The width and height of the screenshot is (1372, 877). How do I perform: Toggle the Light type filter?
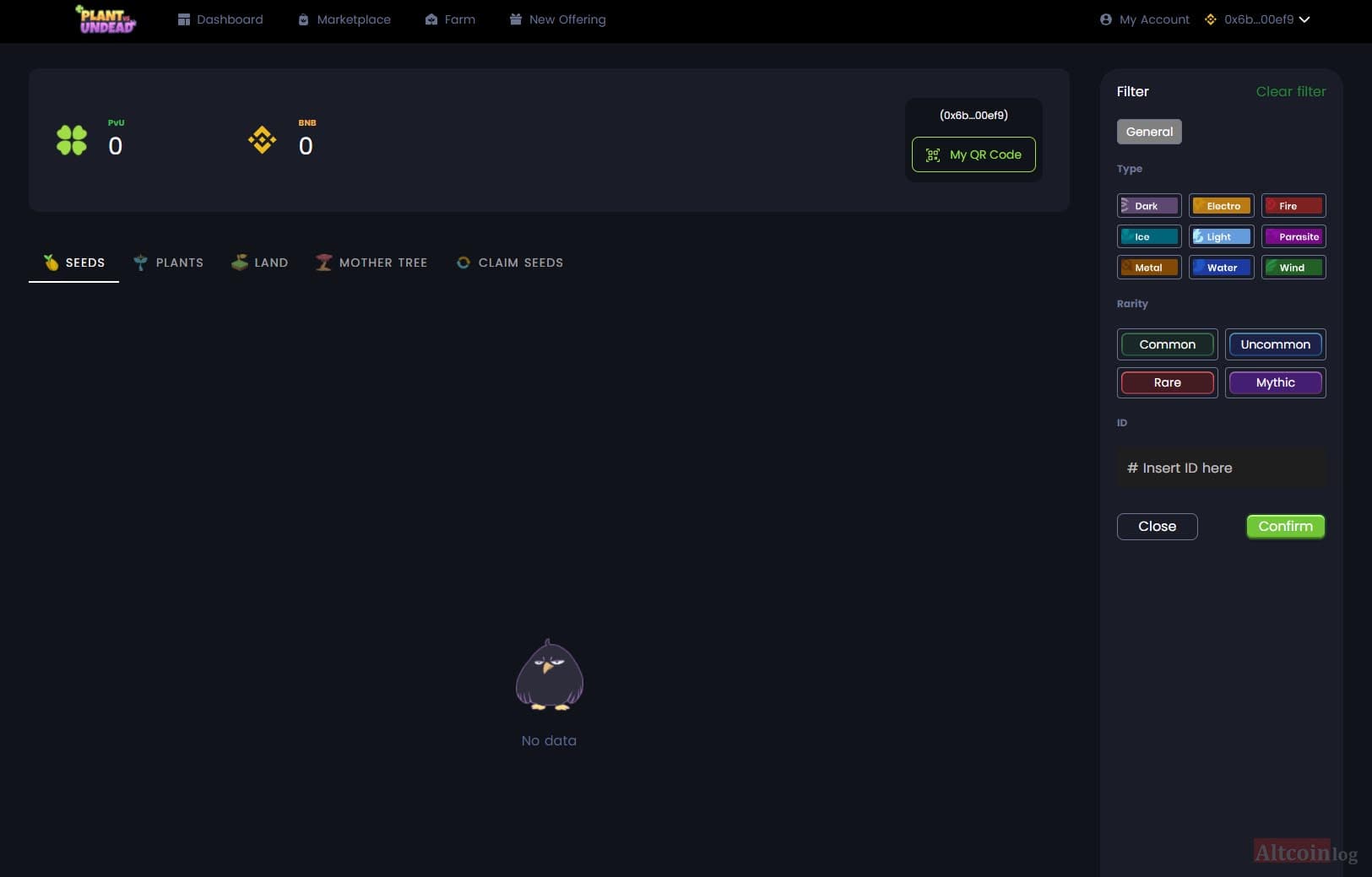tap(1222, 236)
